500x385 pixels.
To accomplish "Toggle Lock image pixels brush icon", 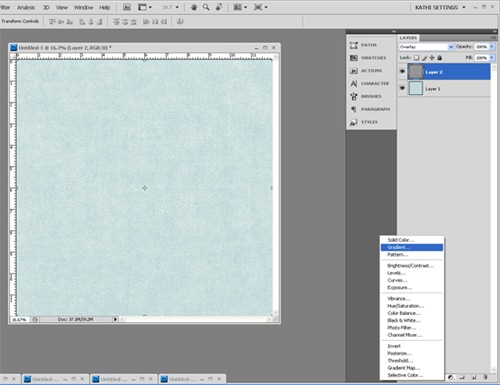I will coord(424,58).
